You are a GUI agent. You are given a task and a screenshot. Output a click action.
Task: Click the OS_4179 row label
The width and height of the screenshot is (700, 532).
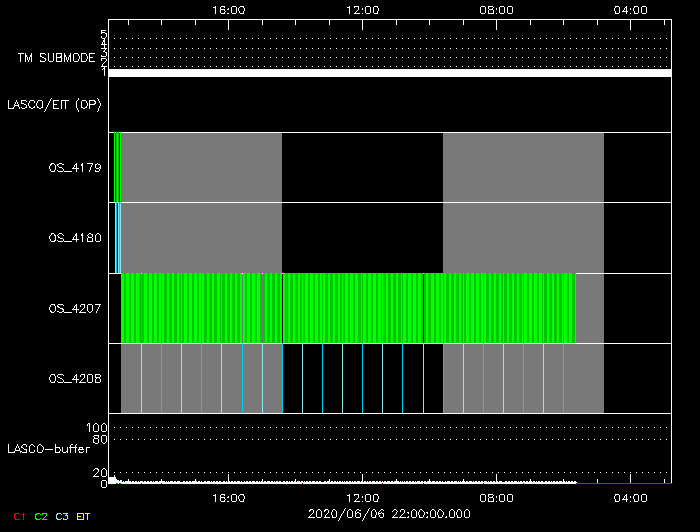pyautogui.click(x=75, y=168)
